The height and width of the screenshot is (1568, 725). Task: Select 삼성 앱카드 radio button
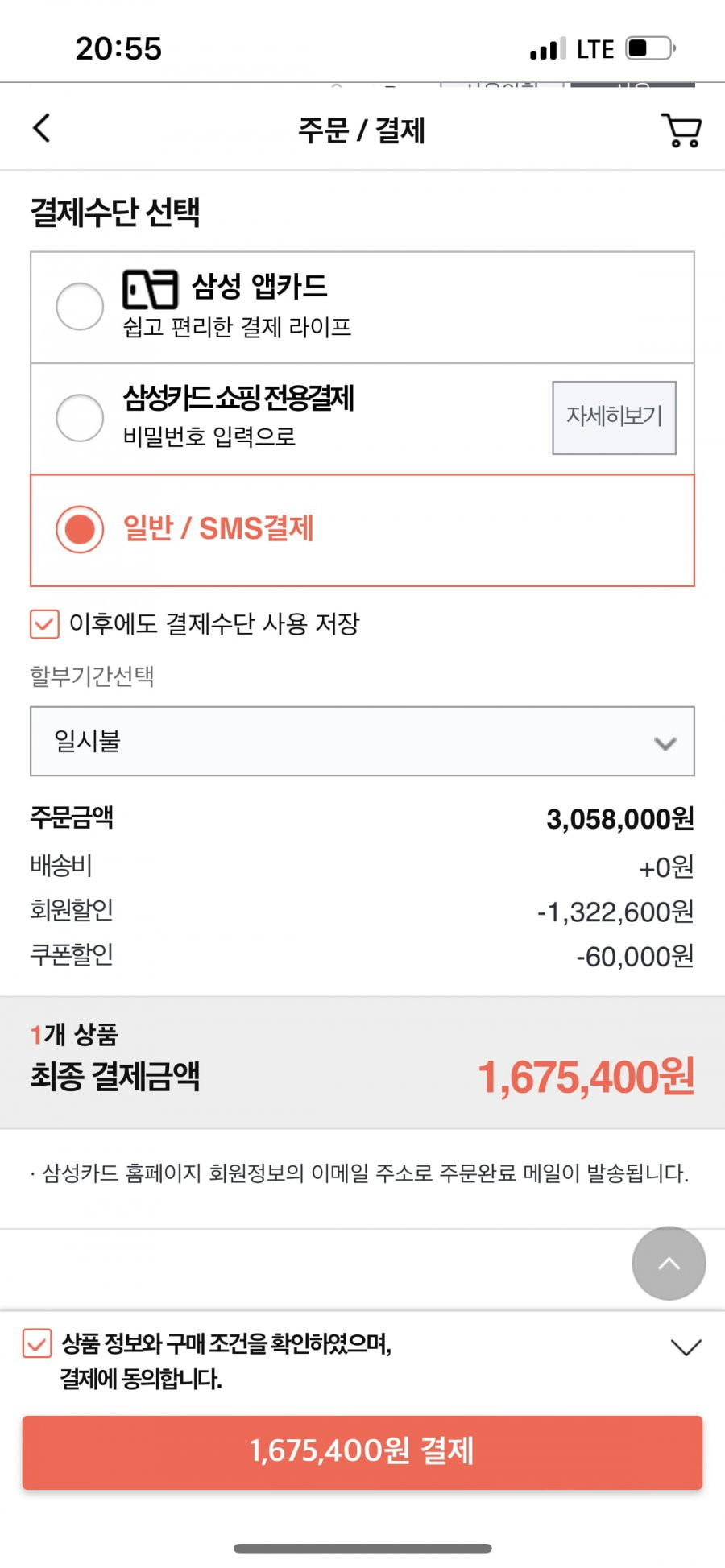[80, 306]
